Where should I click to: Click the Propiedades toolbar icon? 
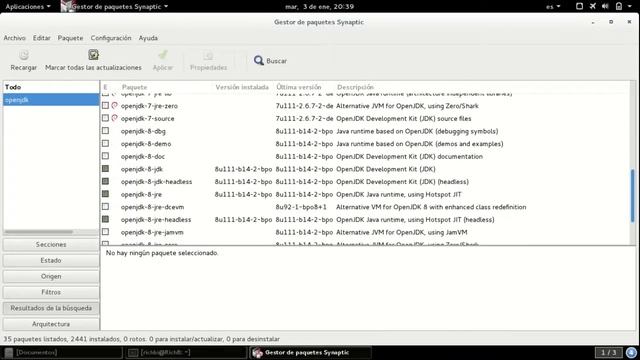point(208,55)
